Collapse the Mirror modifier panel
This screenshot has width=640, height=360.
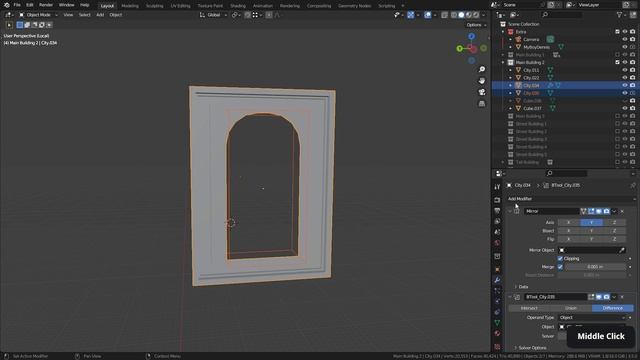[x=510, y=211]
